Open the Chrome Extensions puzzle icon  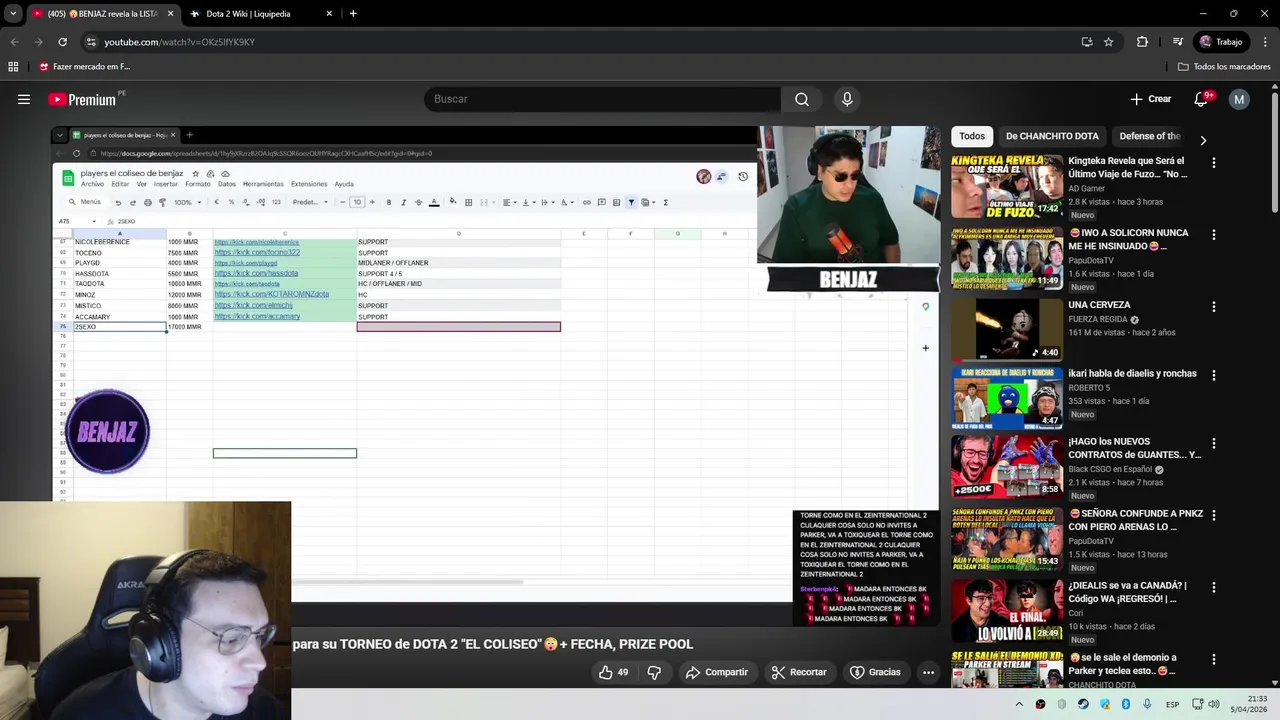pyautogui.click(x=1142, y=42)
